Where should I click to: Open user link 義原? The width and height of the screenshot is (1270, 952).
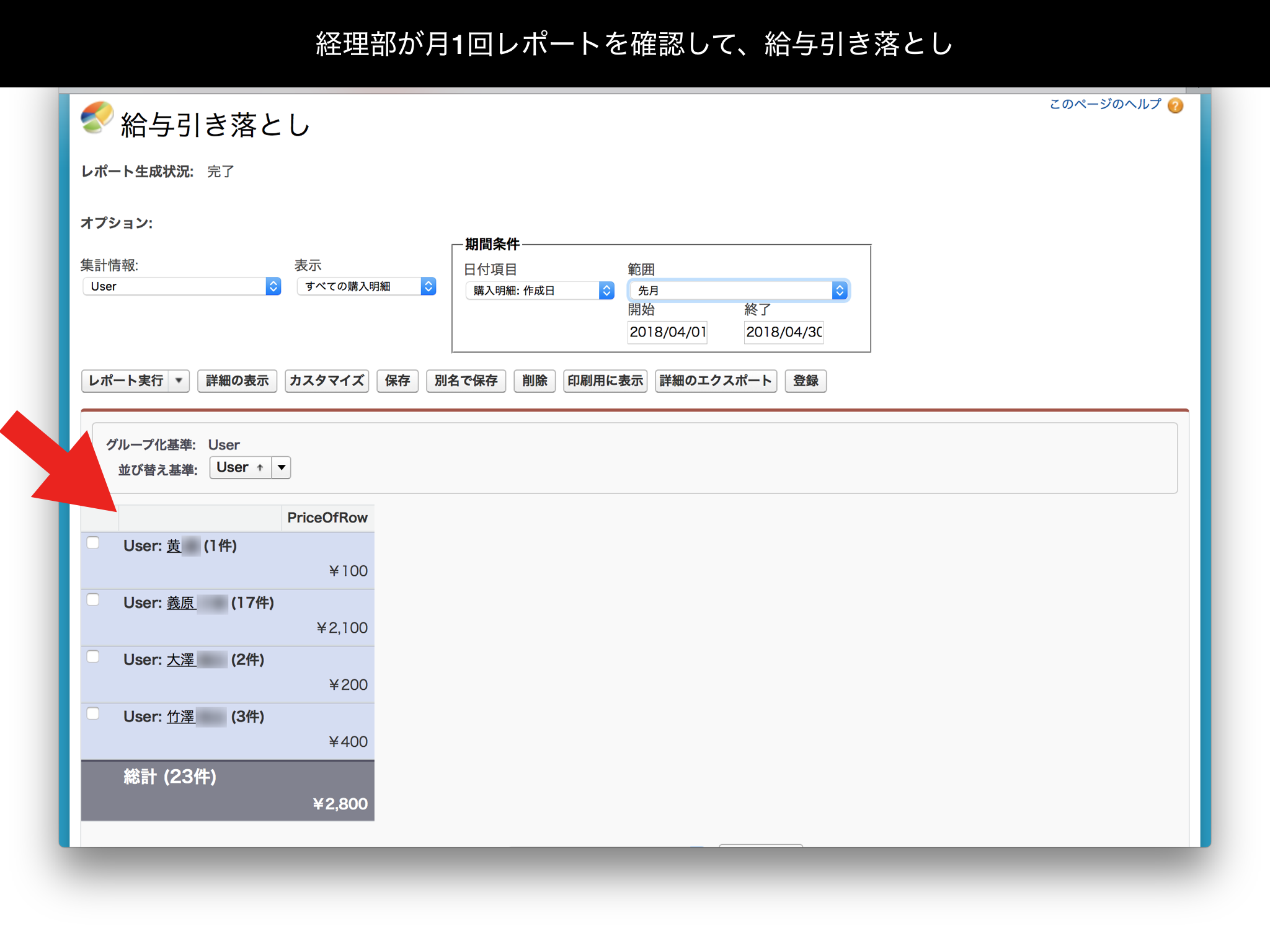coord(181,603)
